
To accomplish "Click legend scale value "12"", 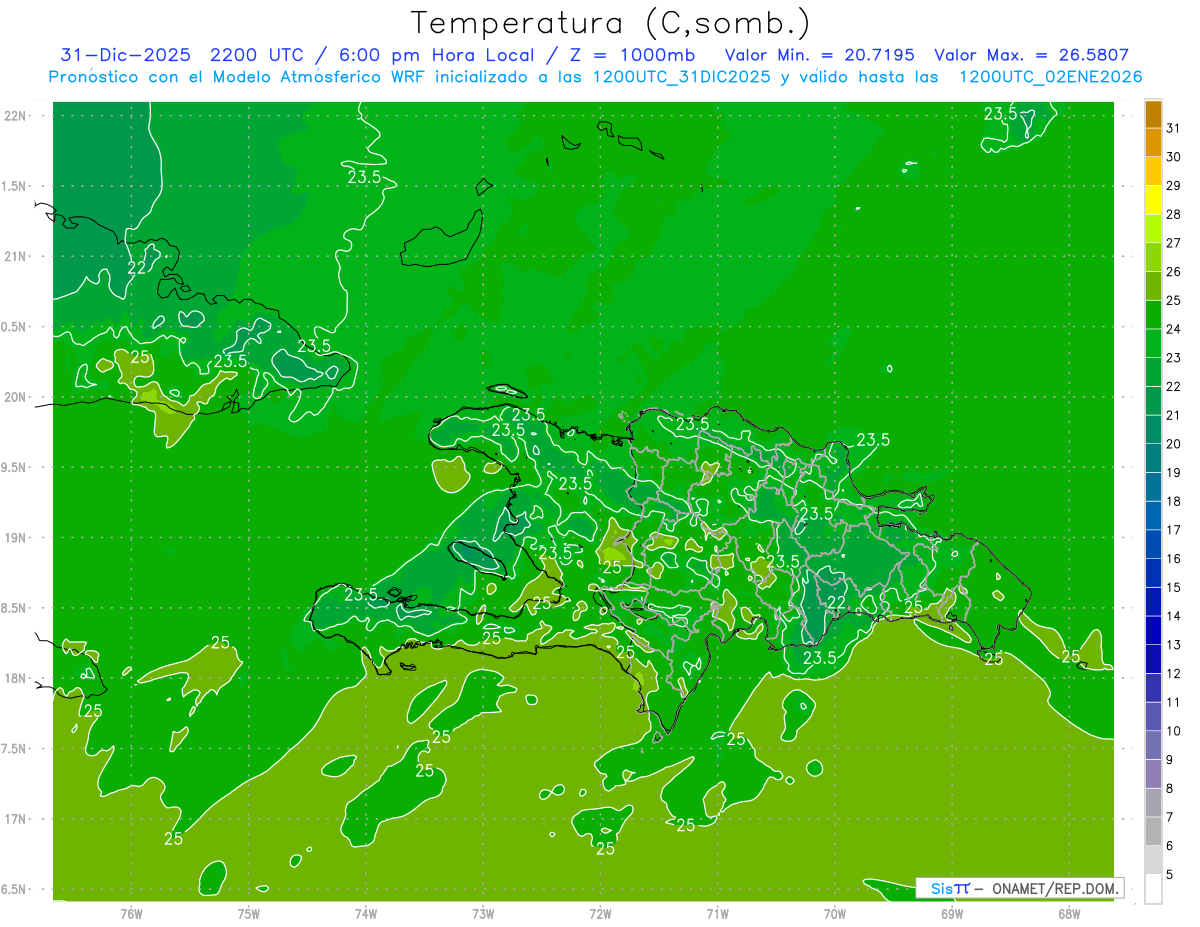I will click(x=1173, y=673).
